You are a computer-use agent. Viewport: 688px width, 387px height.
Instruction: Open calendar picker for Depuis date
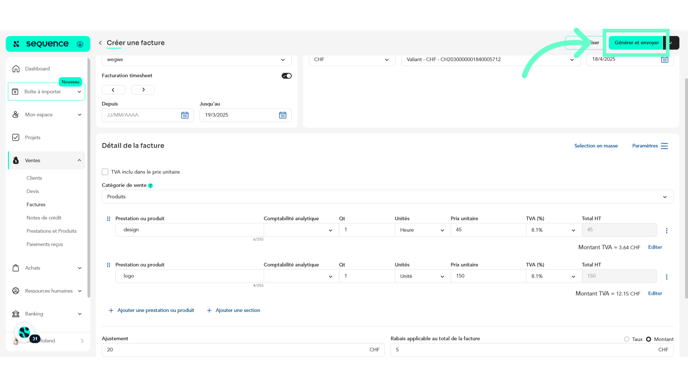point(185,115)
